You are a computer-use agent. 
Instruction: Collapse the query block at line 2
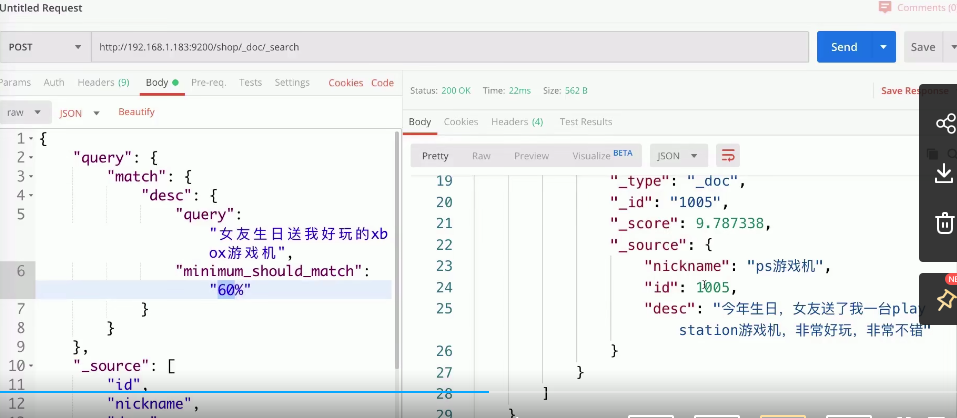[x=31, y=158]
